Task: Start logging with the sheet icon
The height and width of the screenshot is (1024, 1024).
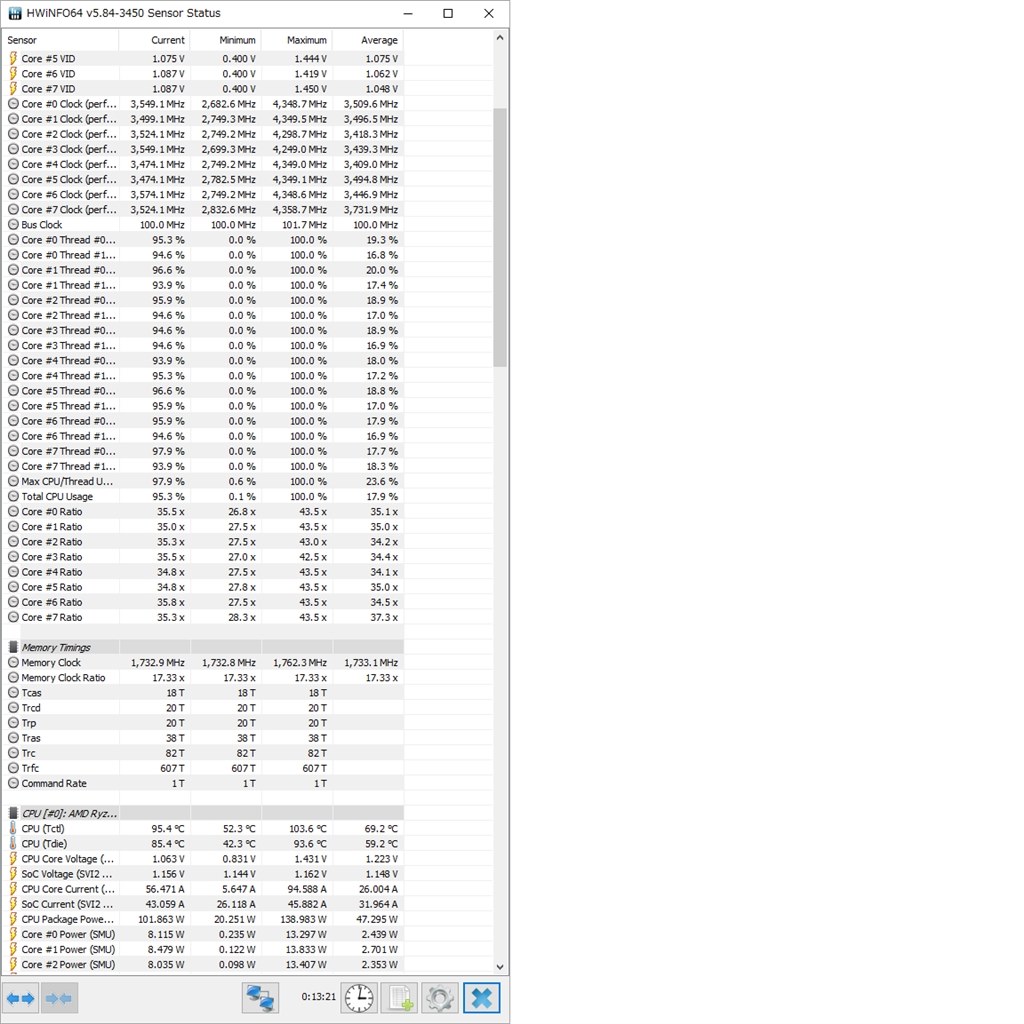Action: [x=400, y=998]
